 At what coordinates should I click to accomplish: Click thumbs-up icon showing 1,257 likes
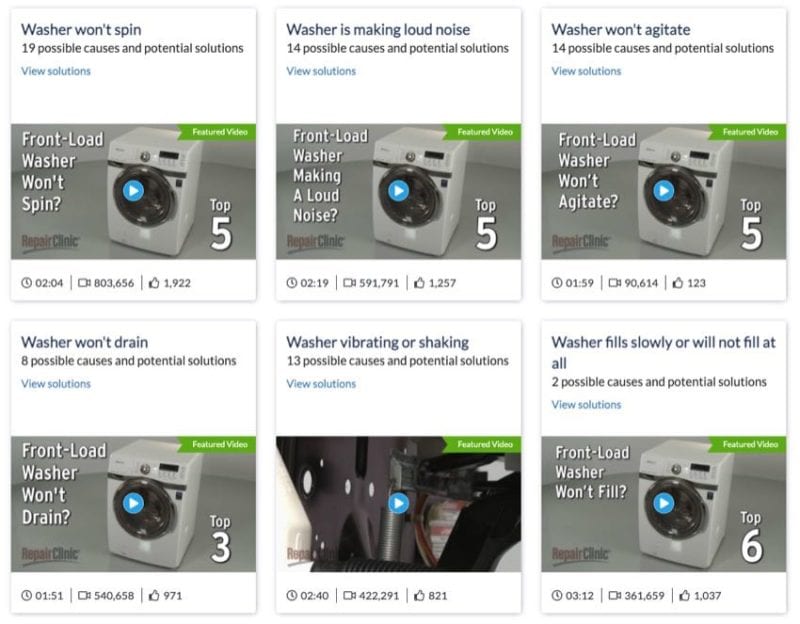[419, 283]
